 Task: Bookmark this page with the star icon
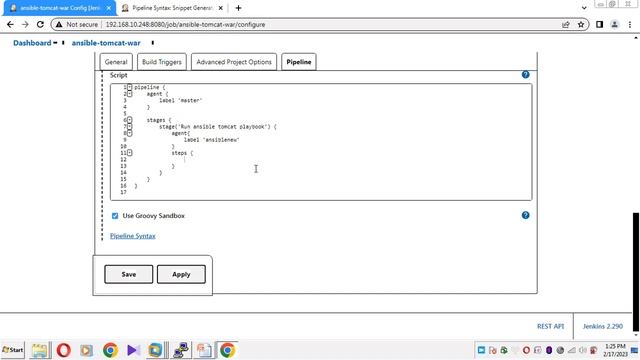click(x=581, y=24)
